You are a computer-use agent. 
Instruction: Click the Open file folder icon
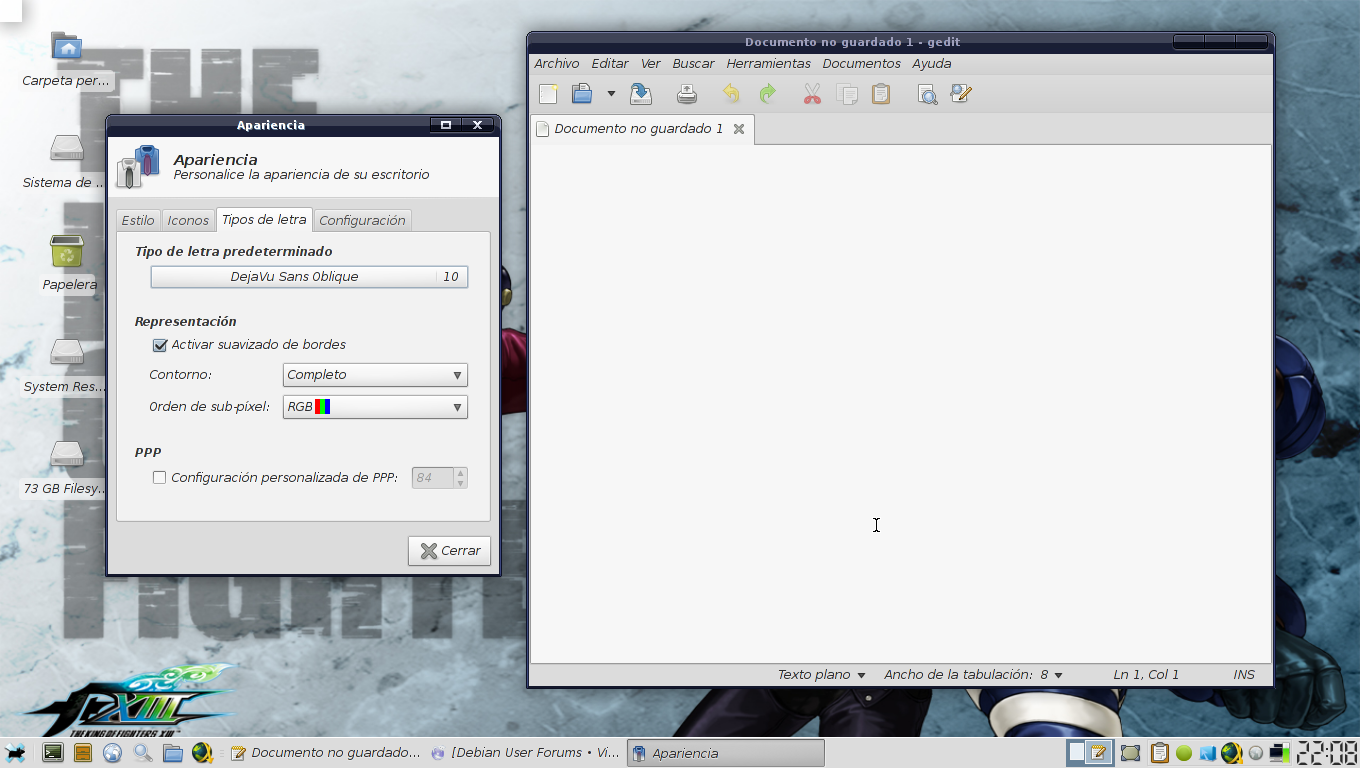(582, 94)
